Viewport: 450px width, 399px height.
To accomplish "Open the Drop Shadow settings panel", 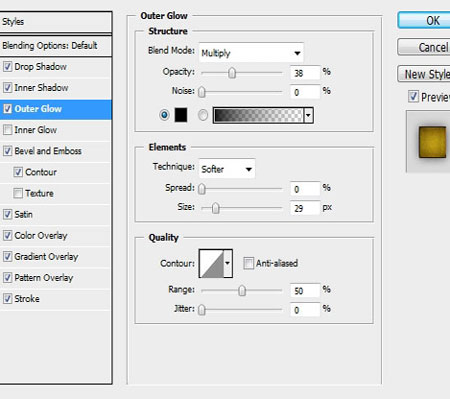I will (40, 67).
